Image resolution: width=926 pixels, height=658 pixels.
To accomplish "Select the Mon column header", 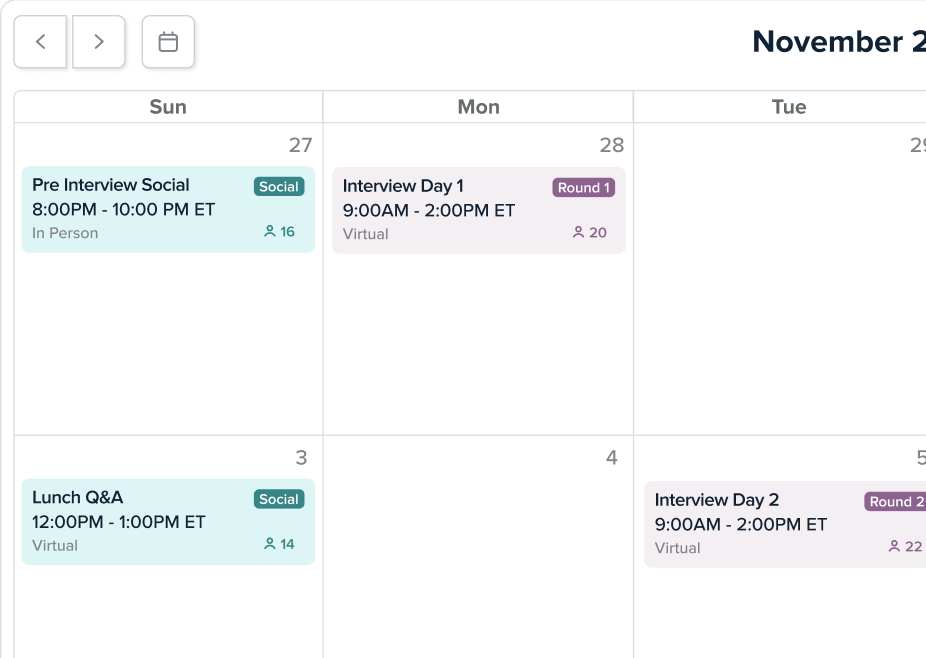I will click(x=478, y=107).
